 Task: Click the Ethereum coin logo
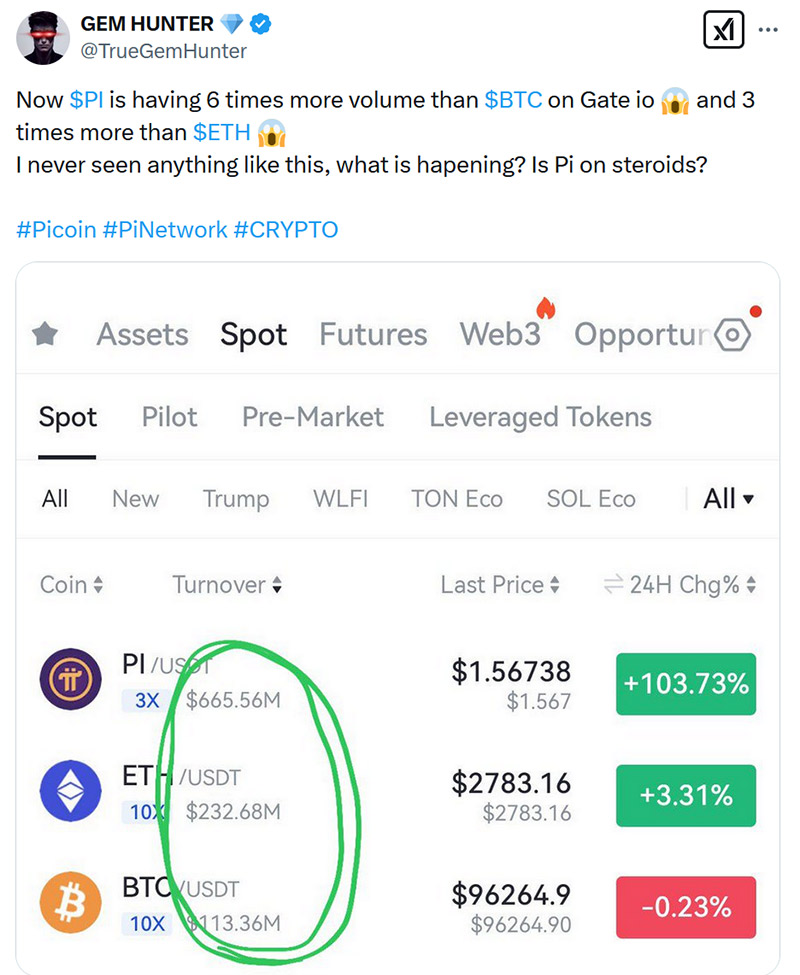[71, 790]
